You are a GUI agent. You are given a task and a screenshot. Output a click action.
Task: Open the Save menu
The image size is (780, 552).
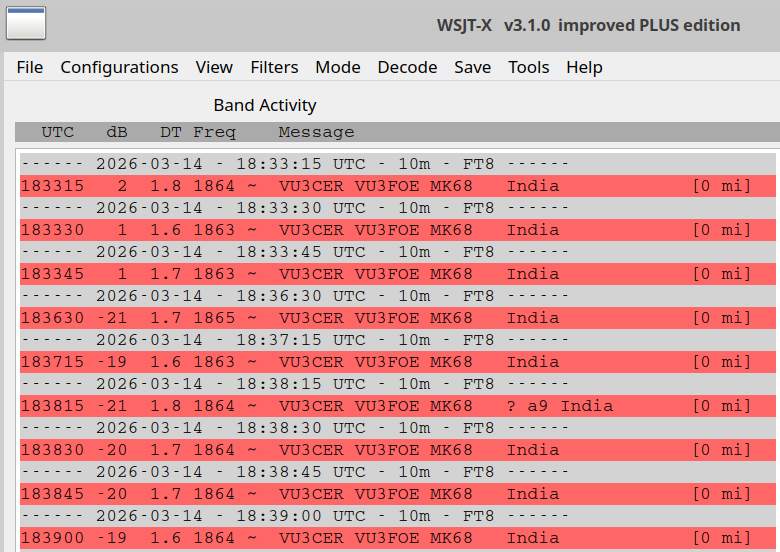[472, 67]
